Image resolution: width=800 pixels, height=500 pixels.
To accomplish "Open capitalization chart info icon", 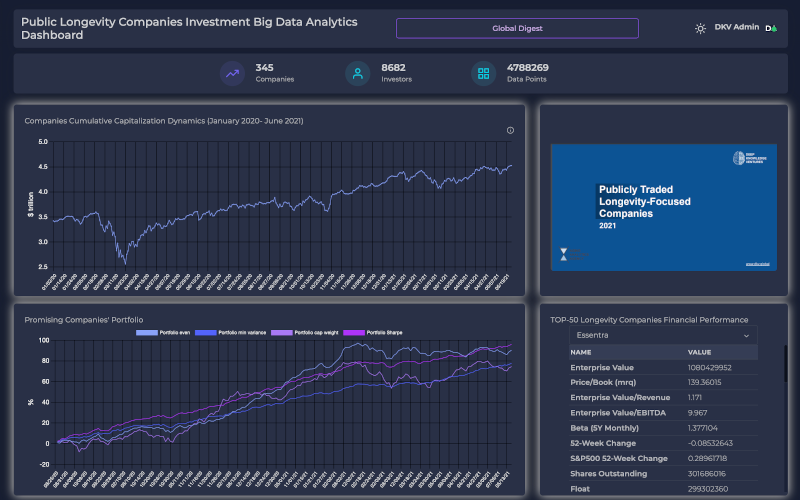I will pos(510,130).
